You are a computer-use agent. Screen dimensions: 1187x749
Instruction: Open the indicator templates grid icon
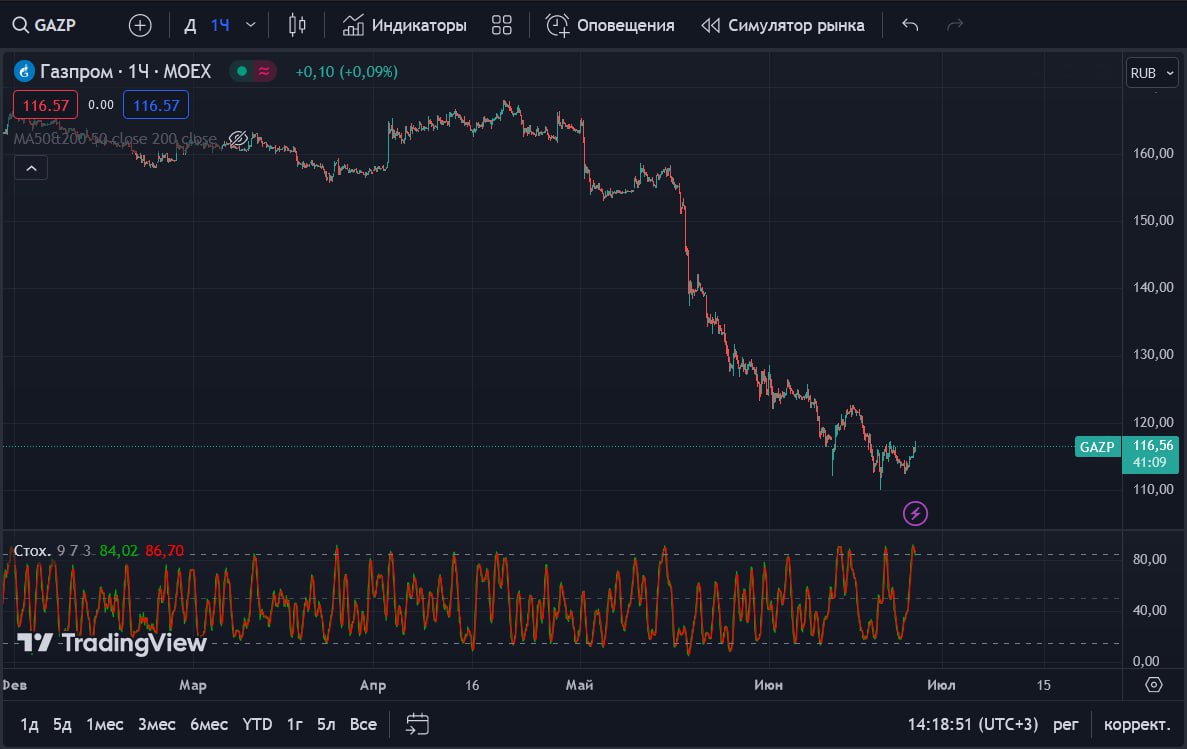(x=501, y=25)
